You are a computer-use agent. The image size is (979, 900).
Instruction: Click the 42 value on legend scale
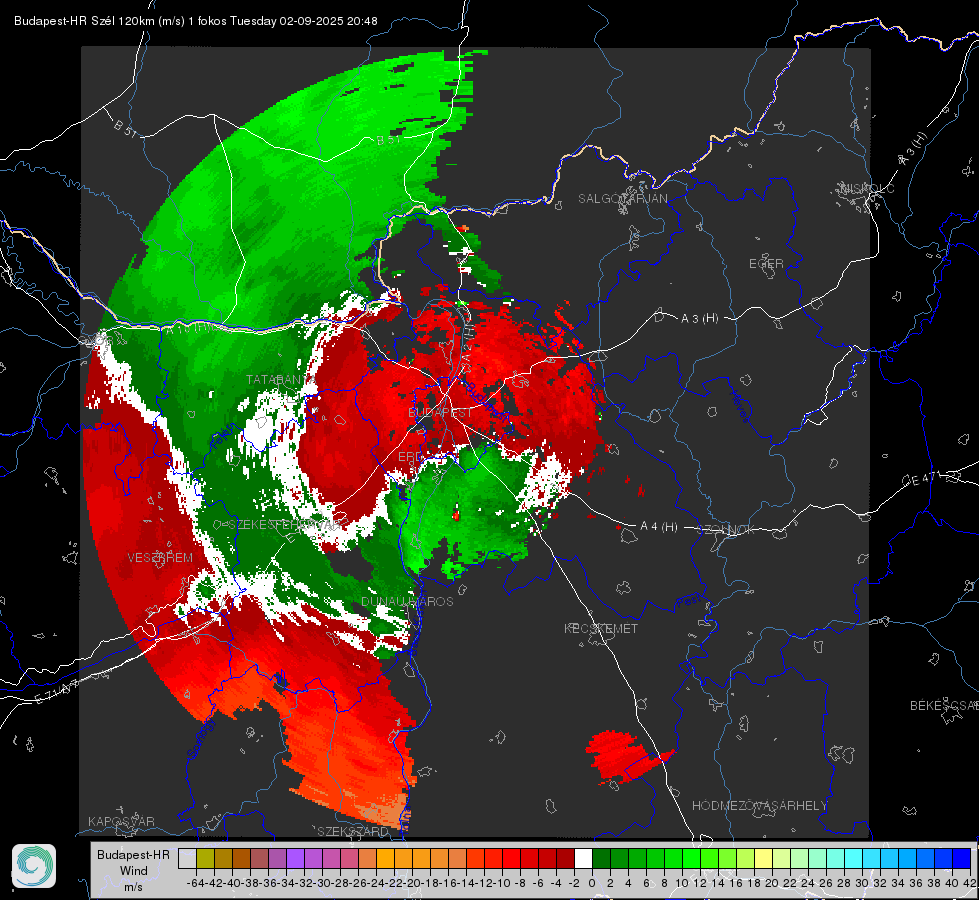(970, 883)
